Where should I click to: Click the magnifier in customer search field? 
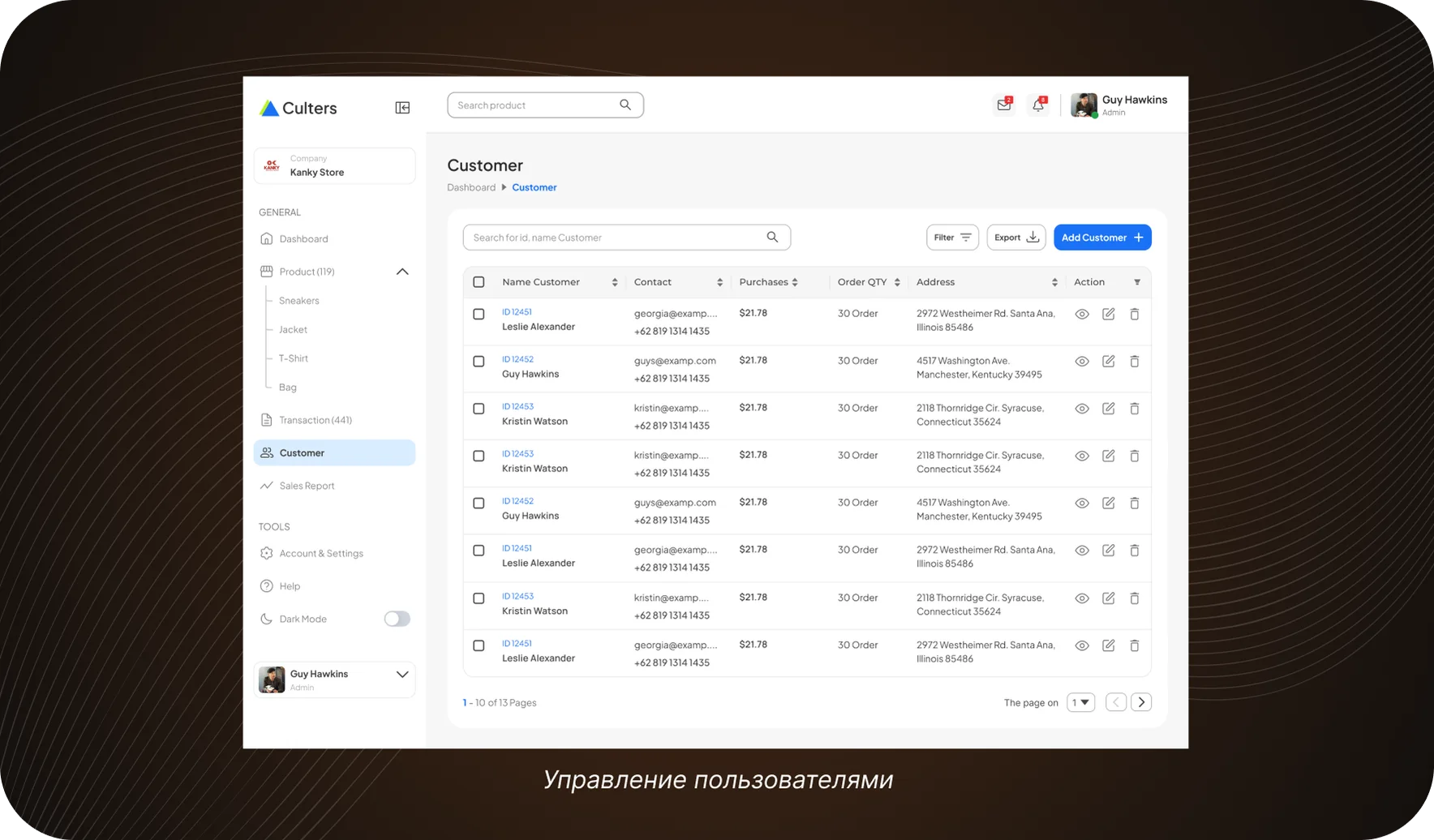coord(772,237)
